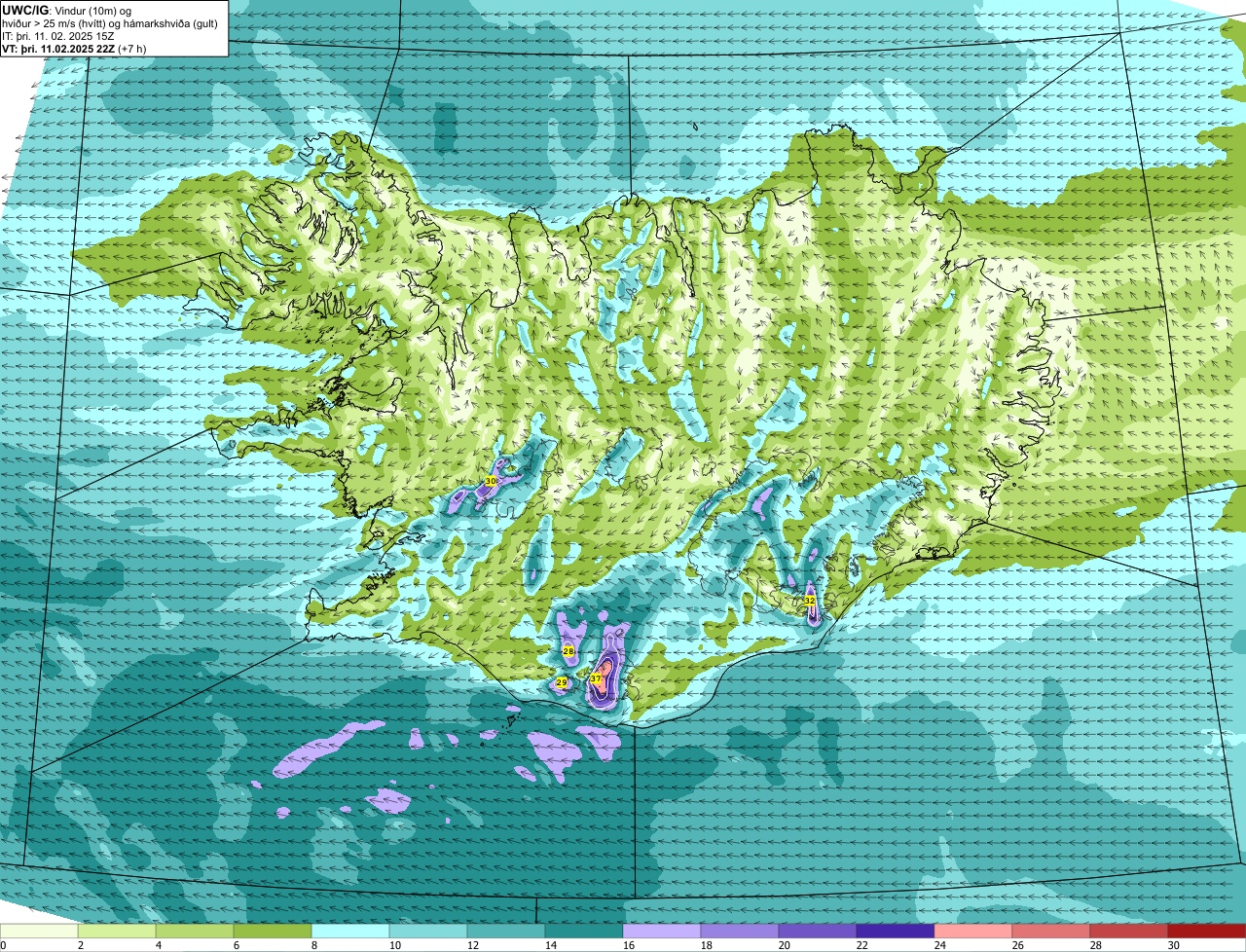Select the 8–10 m/s pale cyan legend swatch
Screen dimensions: 1246x952
[x=350, y=931]
